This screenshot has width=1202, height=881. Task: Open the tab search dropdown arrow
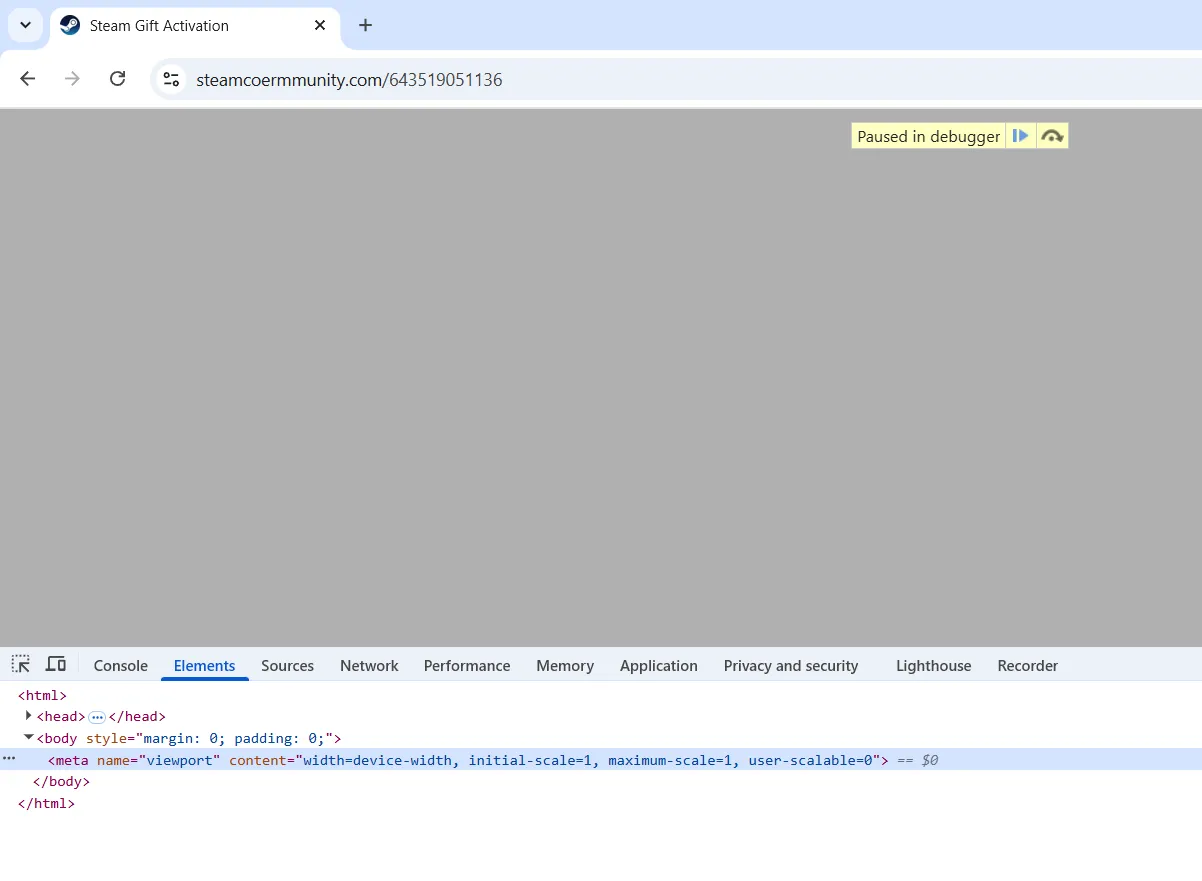click(26, 25)
